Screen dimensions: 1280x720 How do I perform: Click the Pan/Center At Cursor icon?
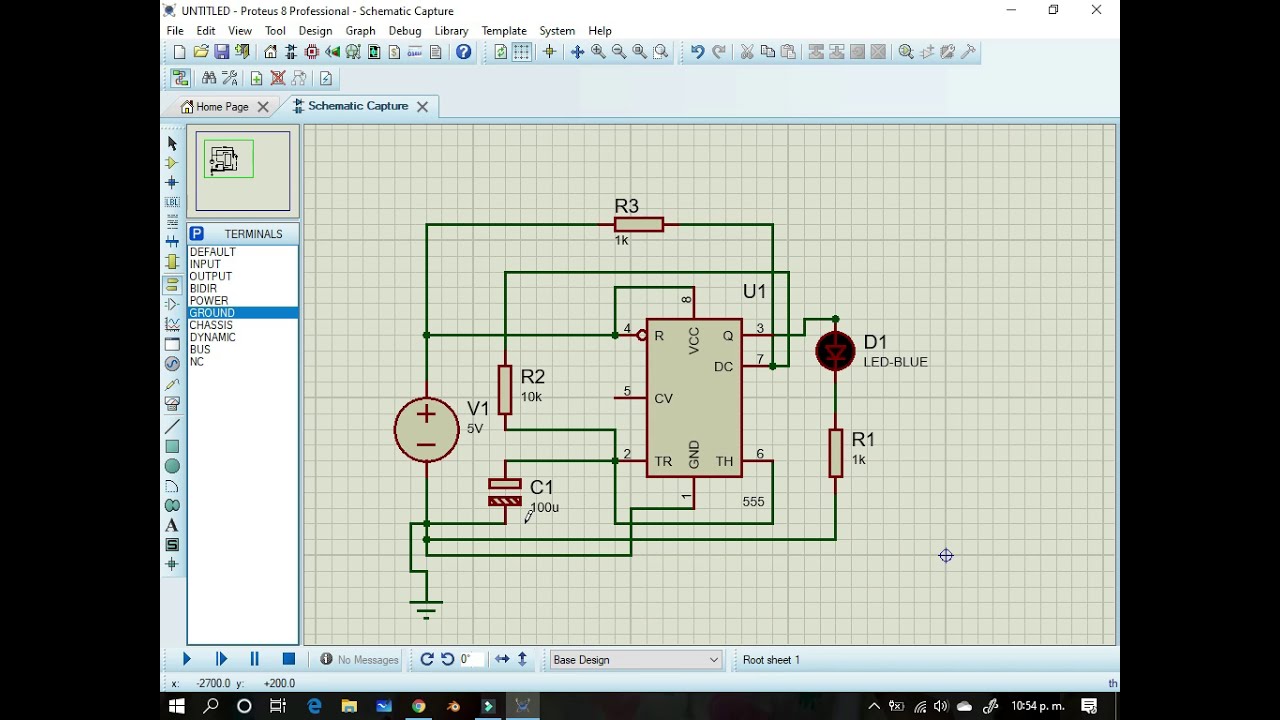[577, 52]
